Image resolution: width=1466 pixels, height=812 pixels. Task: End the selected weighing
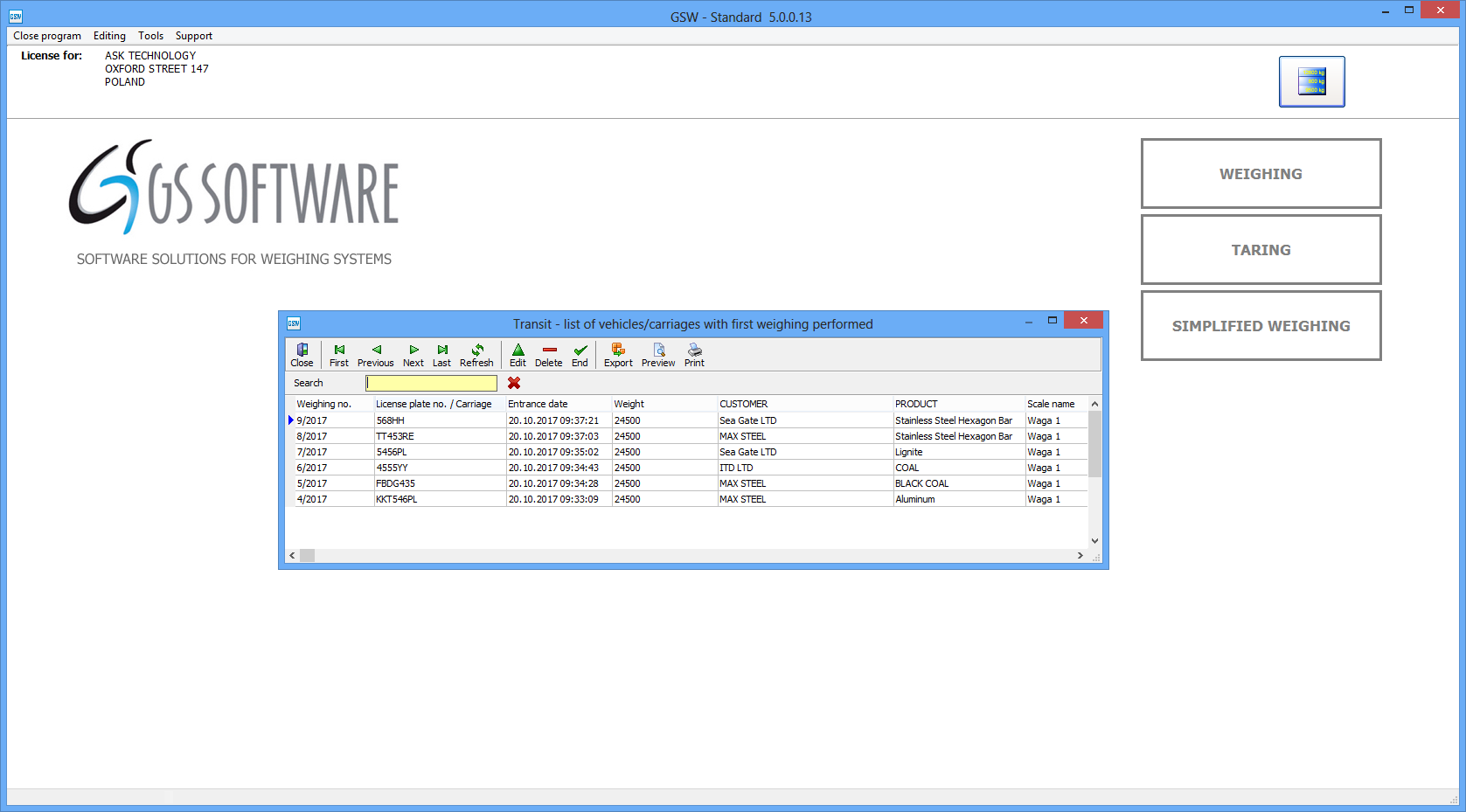(580, 355)
